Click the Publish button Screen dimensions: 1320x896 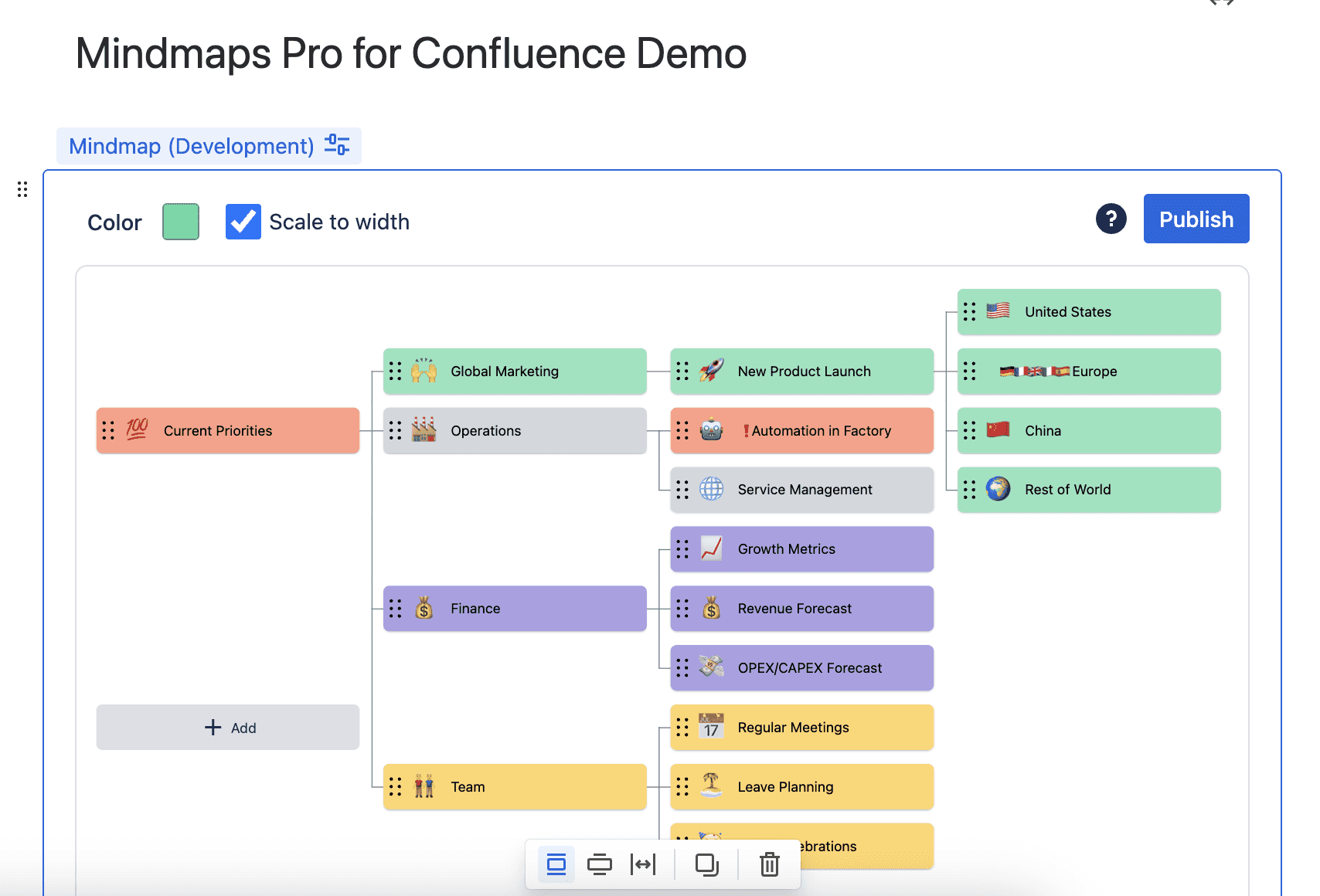pos(1196,219)
